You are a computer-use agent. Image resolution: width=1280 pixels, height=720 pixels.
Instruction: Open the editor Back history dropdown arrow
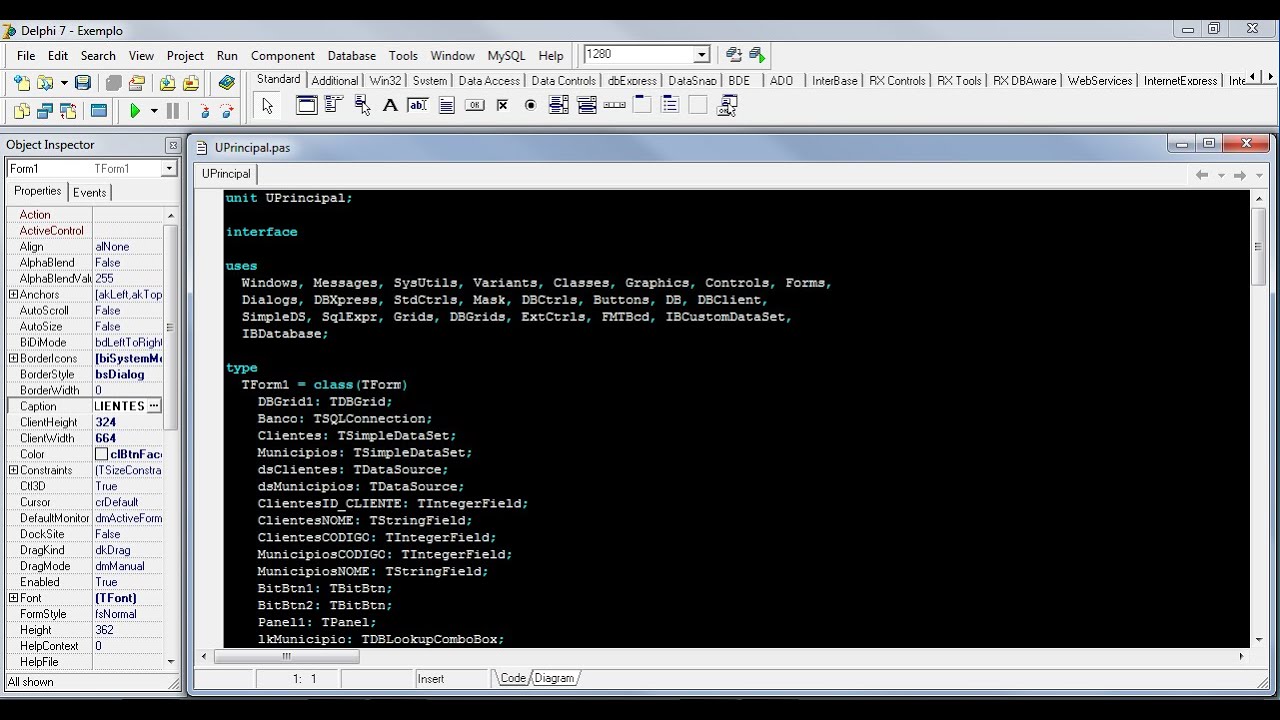(1220, 175)
